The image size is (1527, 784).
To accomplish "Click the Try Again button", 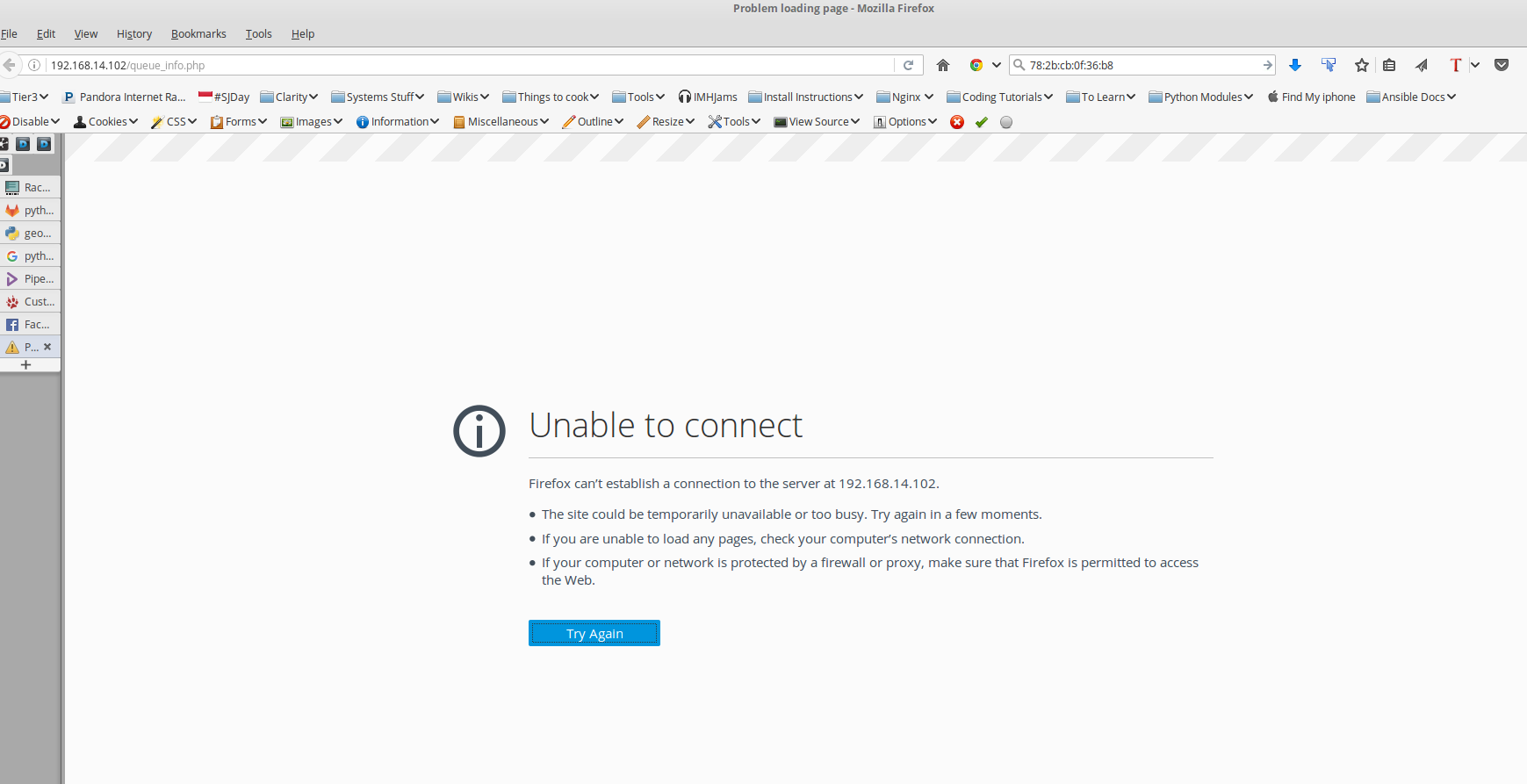I will [x=594, y=633].
